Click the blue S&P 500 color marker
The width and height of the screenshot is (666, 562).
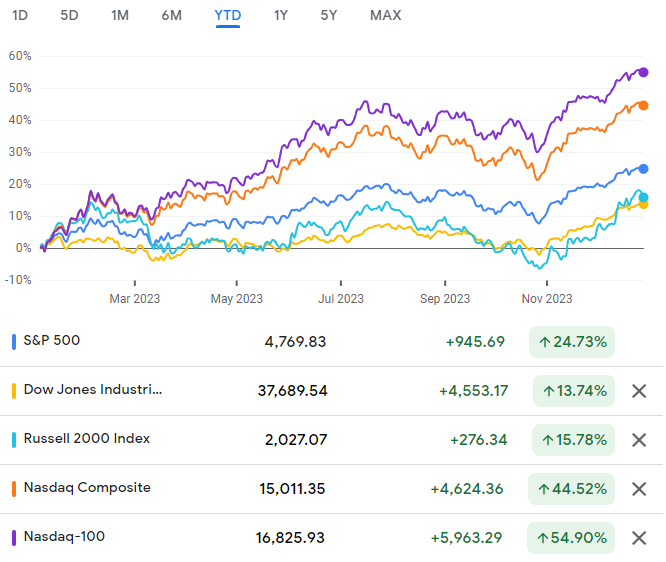pos(14,342)
